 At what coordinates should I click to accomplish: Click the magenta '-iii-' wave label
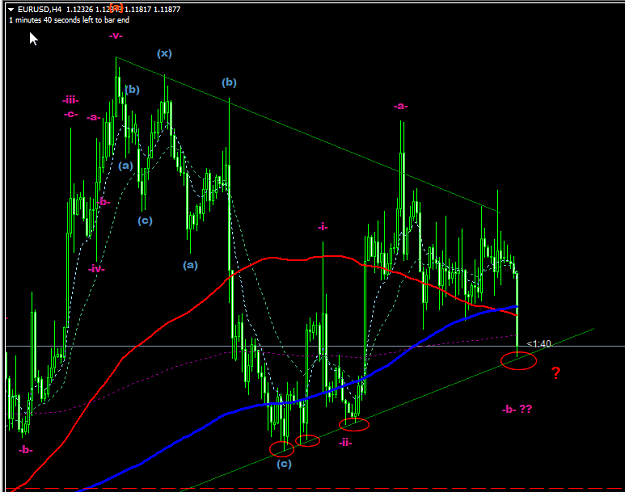point(71,100)
